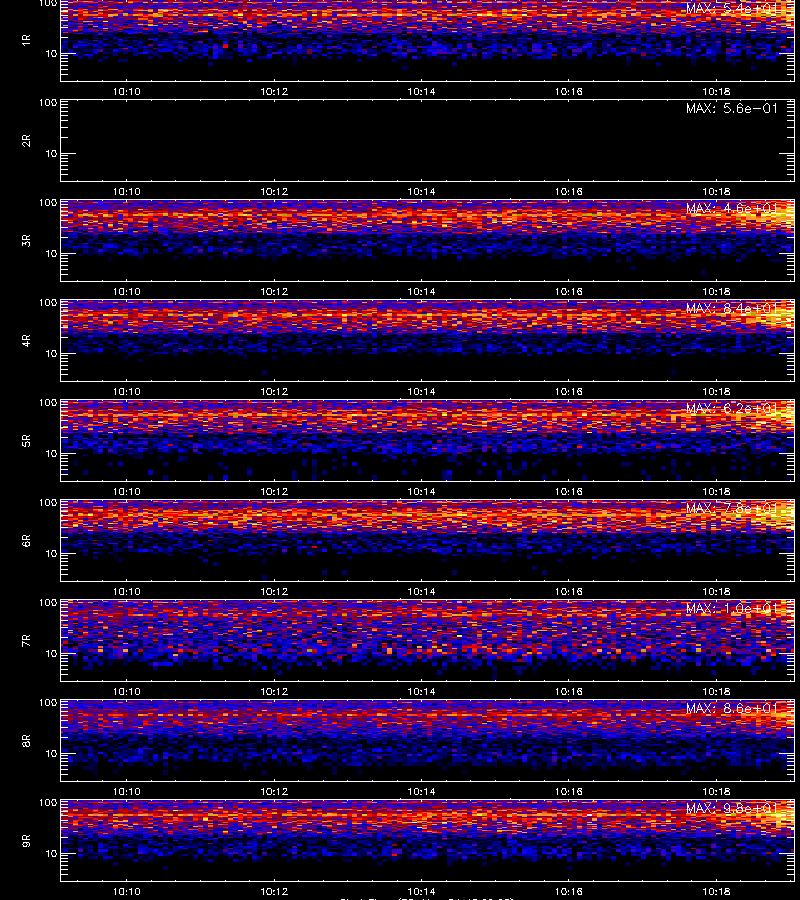Screen dimensions: 800x900
Task: Click the 1R panel axis label
Action: pyautogui.click(x=26, y=41)
